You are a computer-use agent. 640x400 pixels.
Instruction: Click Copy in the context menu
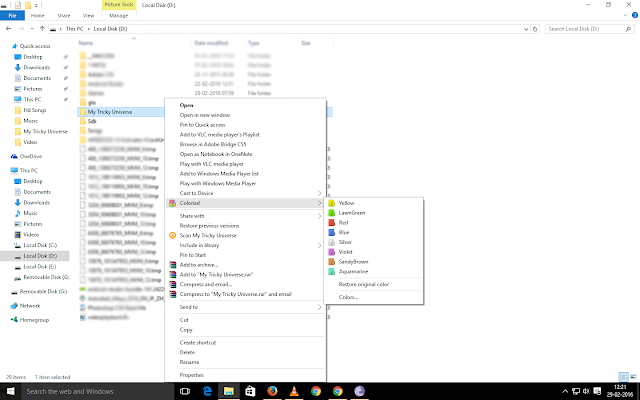pos(245,330)
